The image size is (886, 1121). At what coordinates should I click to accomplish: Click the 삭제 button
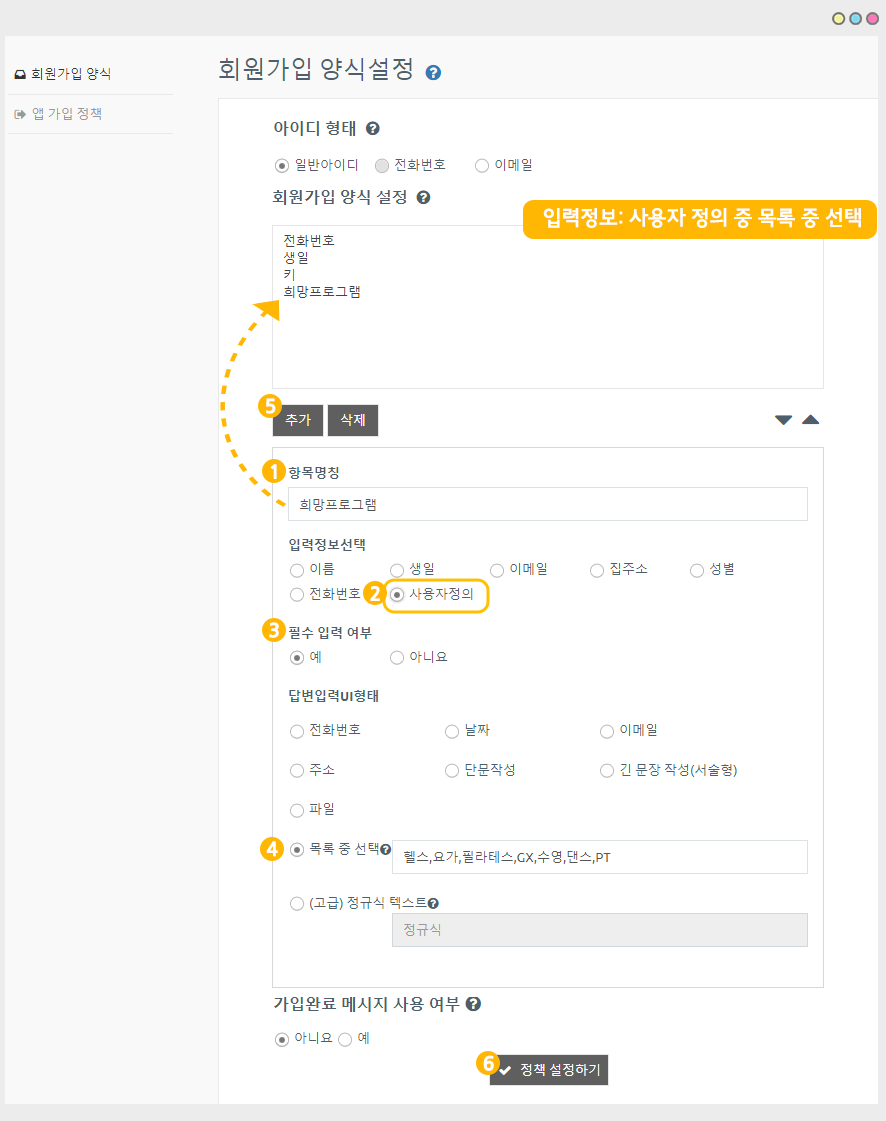[353, 421]
